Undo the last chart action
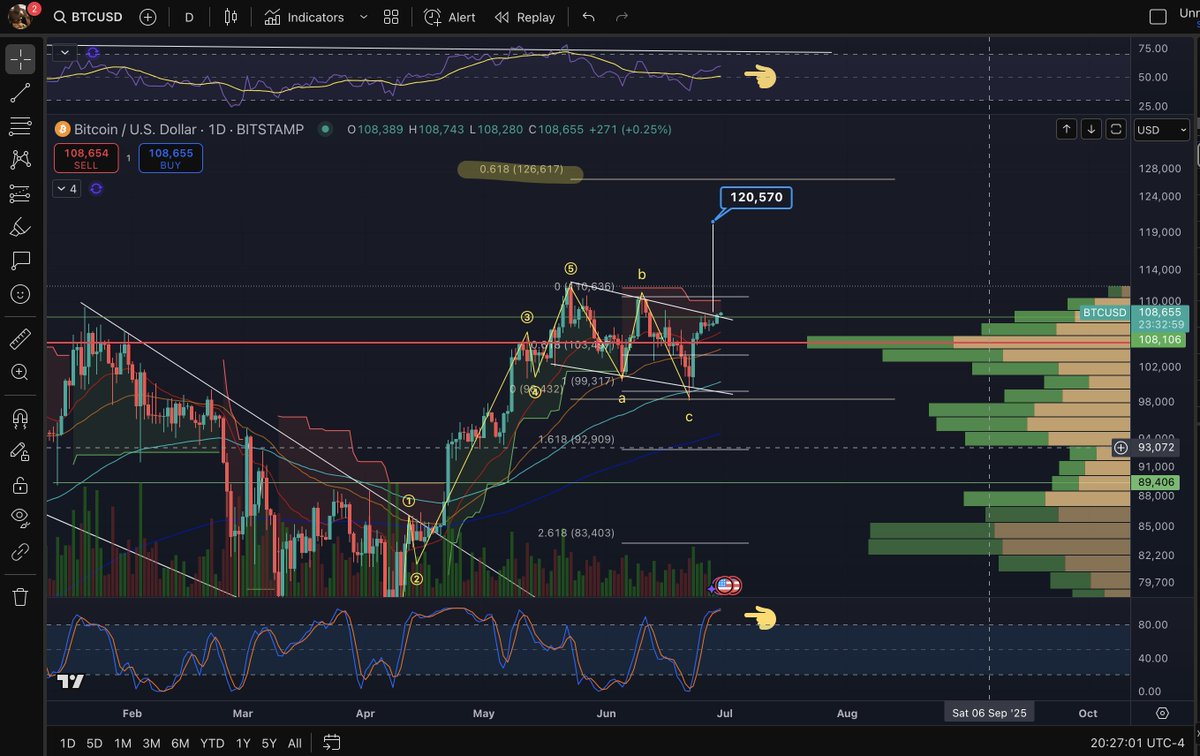 point(588,17)
